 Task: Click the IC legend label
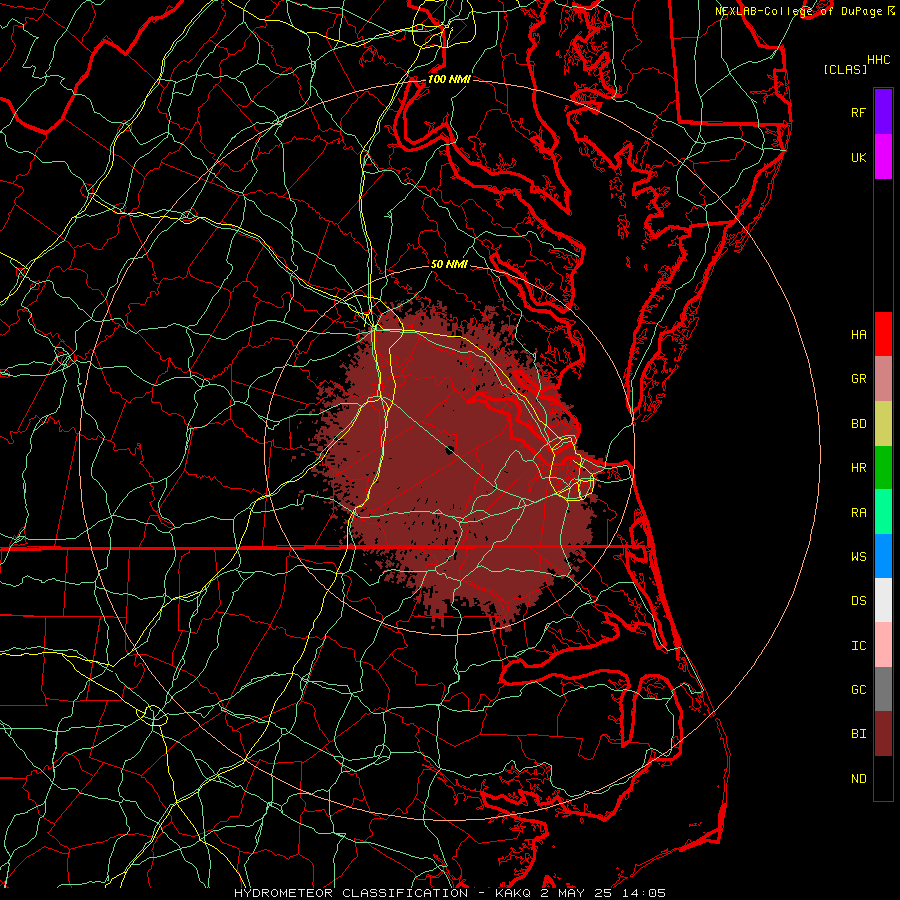[858, 646]
